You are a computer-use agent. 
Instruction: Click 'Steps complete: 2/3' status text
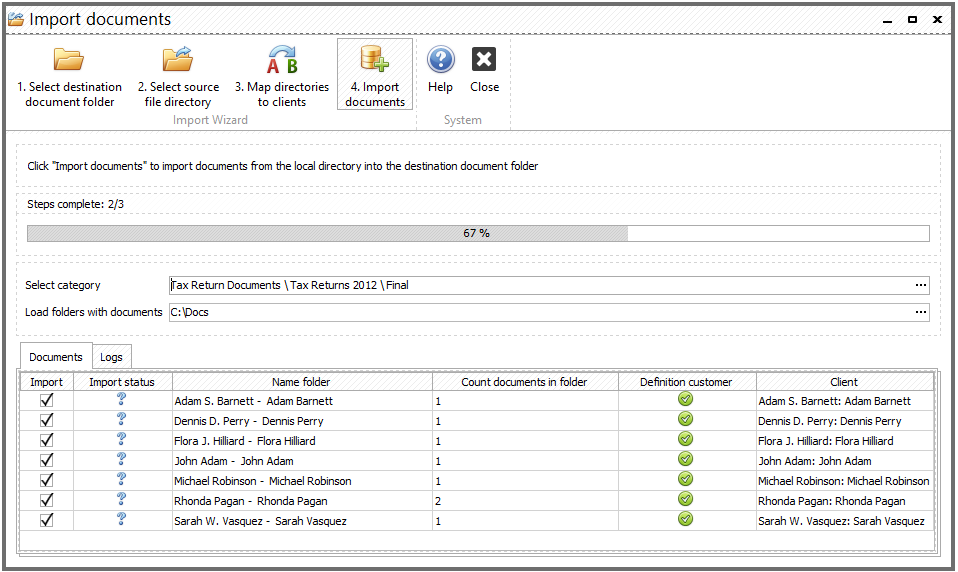75,204
